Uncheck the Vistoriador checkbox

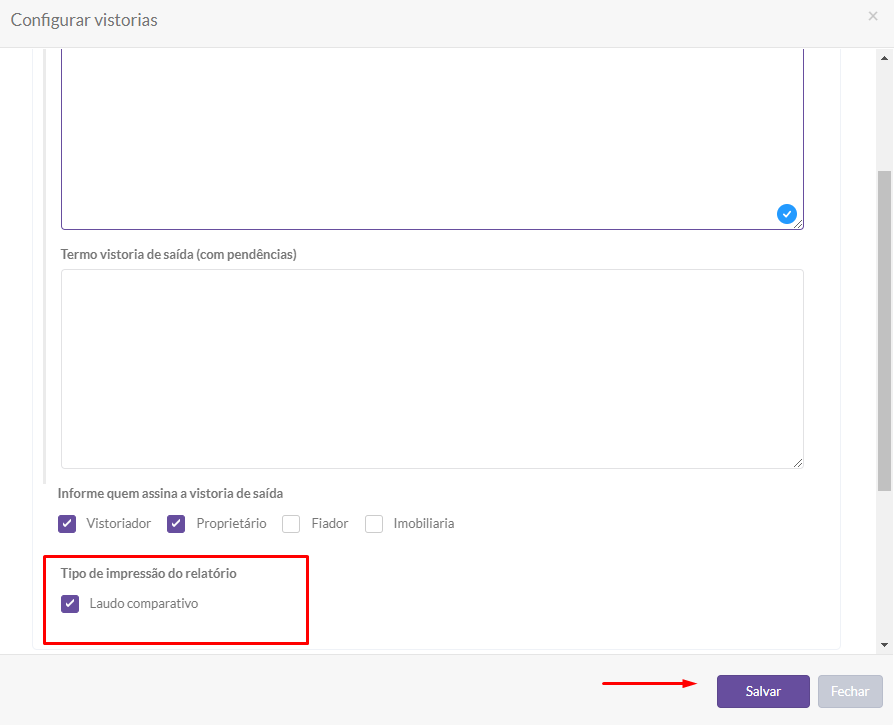[67, 524]
